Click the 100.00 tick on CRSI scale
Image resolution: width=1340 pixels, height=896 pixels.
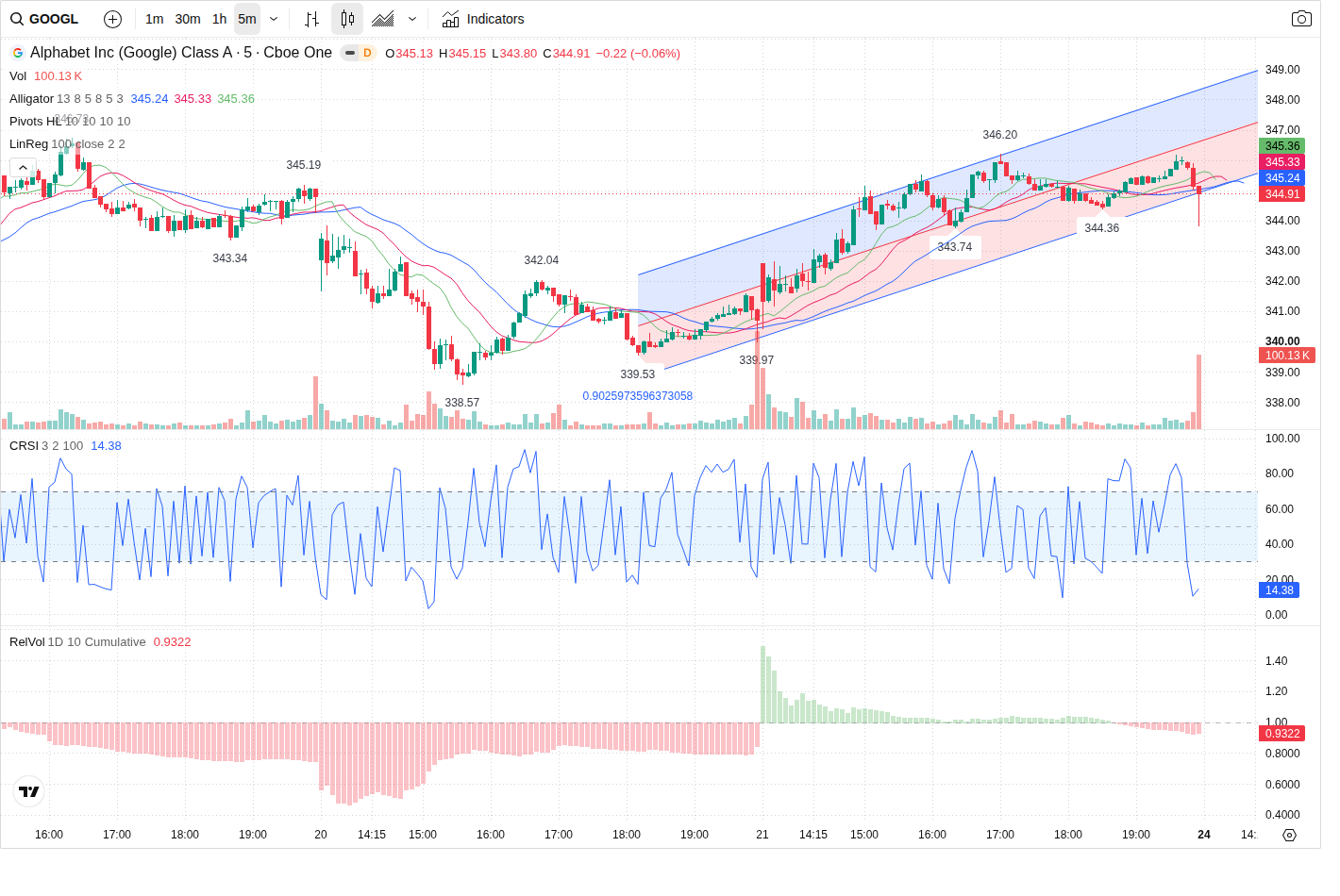[1282, 439]
